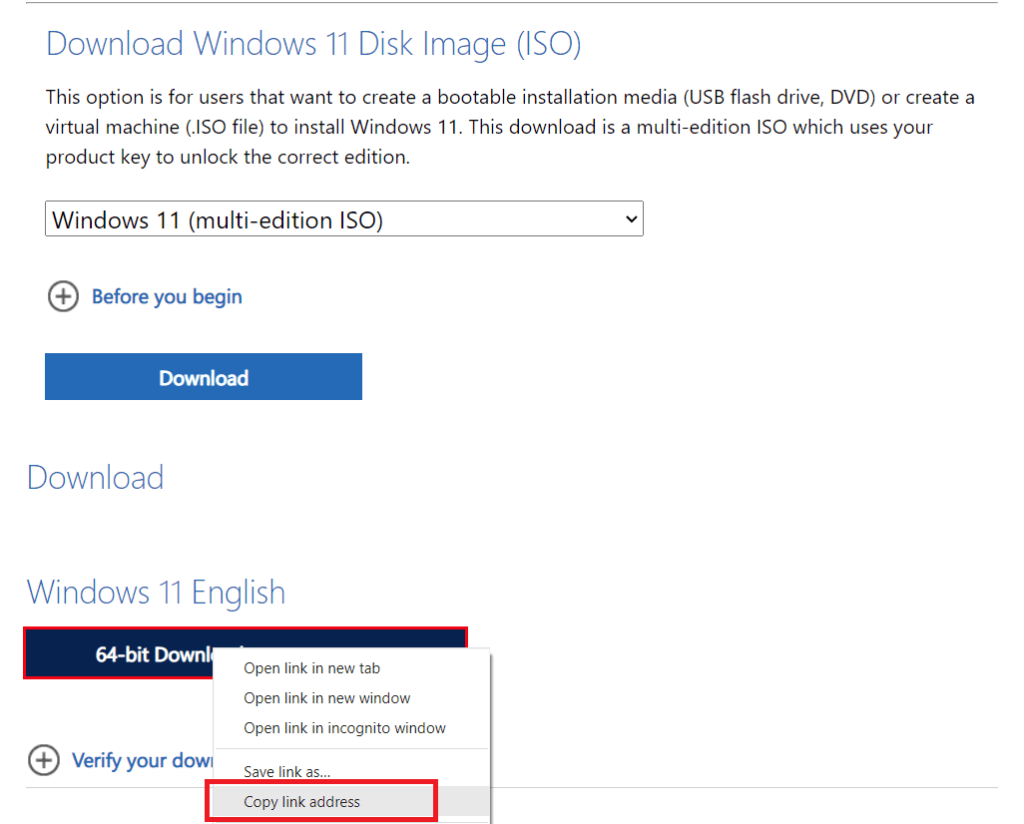Expand Verify your download plus icon

tap(44, 760)
